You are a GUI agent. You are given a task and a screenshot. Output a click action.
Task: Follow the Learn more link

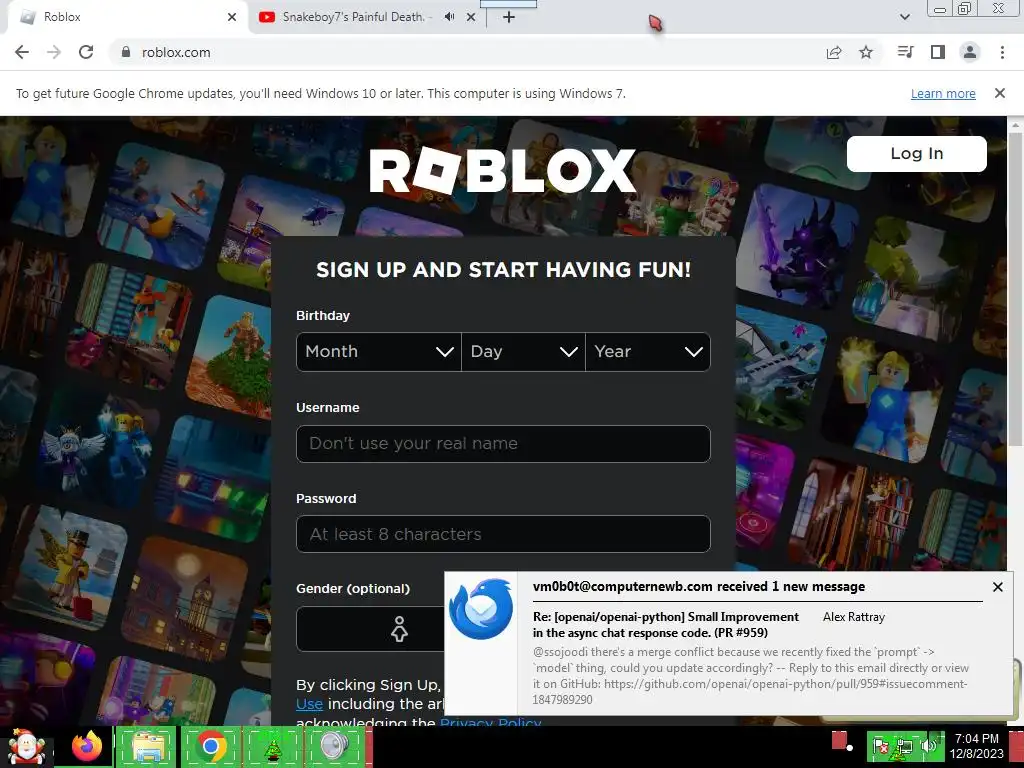click(x=943, y=93)
